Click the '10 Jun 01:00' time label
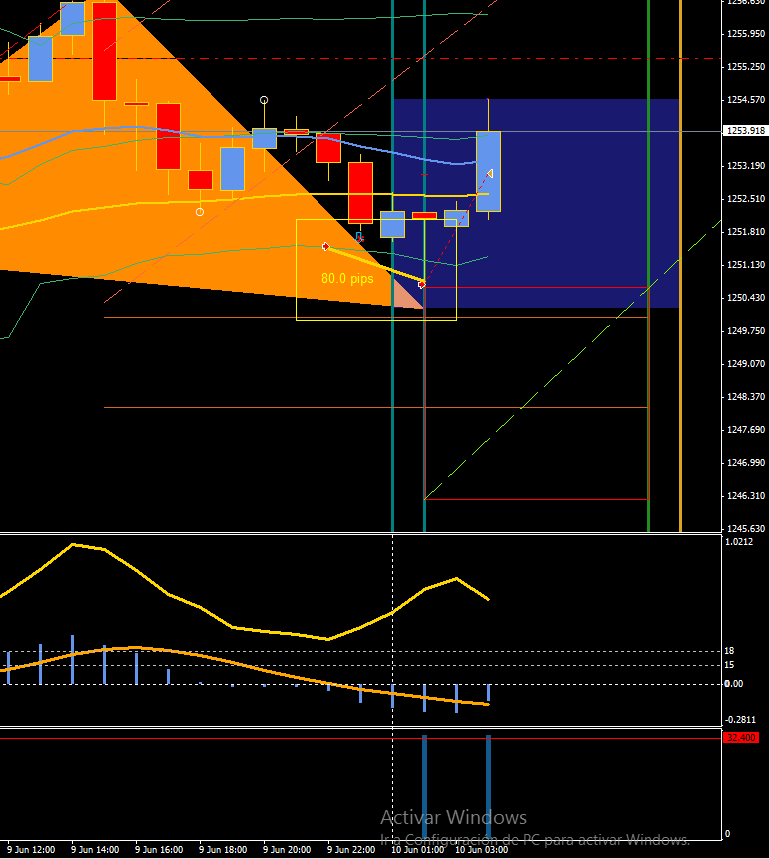Image resolution: width=770 pixels, height=859 pixels. 417,850
